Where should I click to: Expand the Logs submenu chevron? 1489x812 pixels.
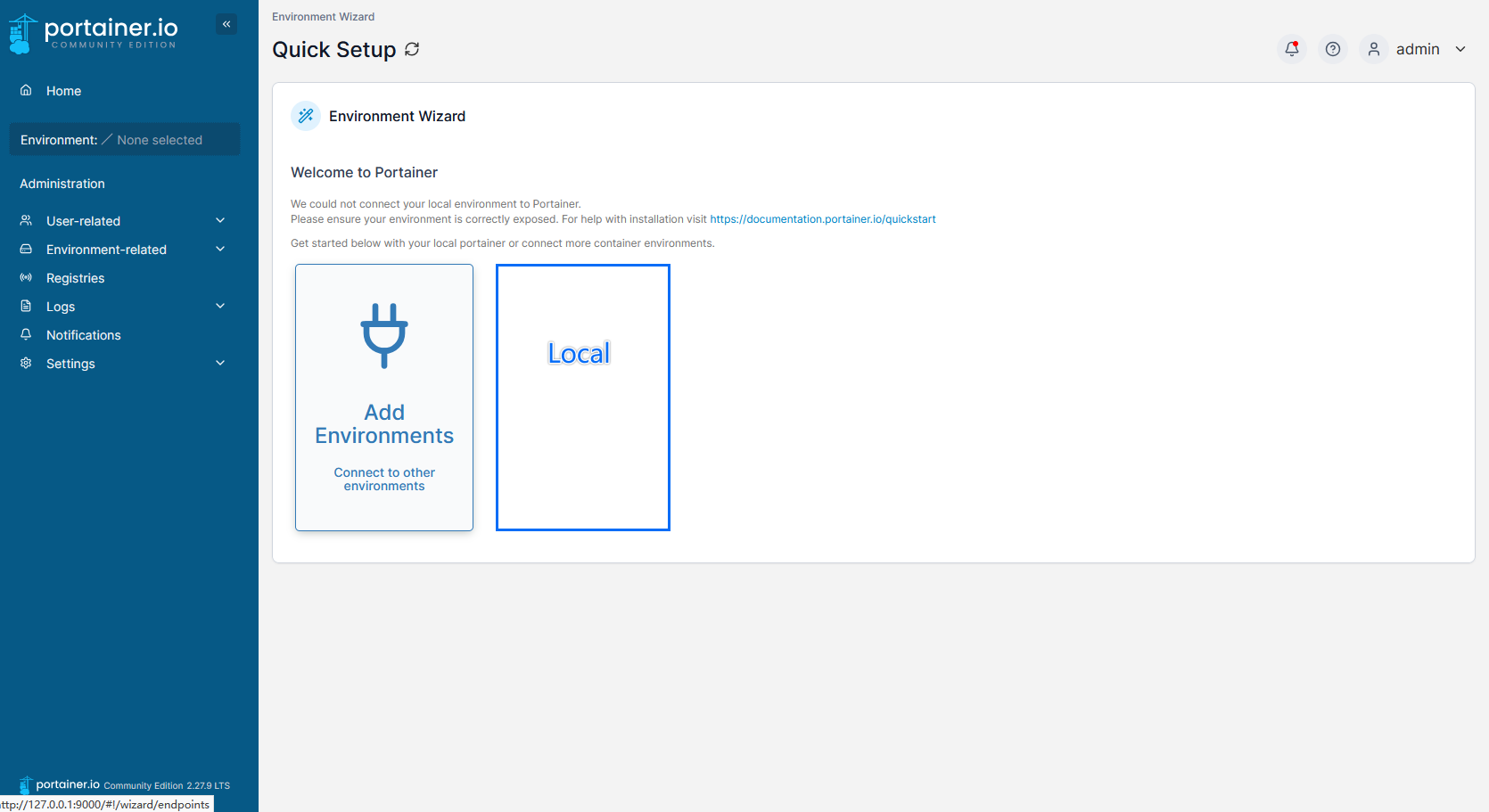tap(220, 307)
